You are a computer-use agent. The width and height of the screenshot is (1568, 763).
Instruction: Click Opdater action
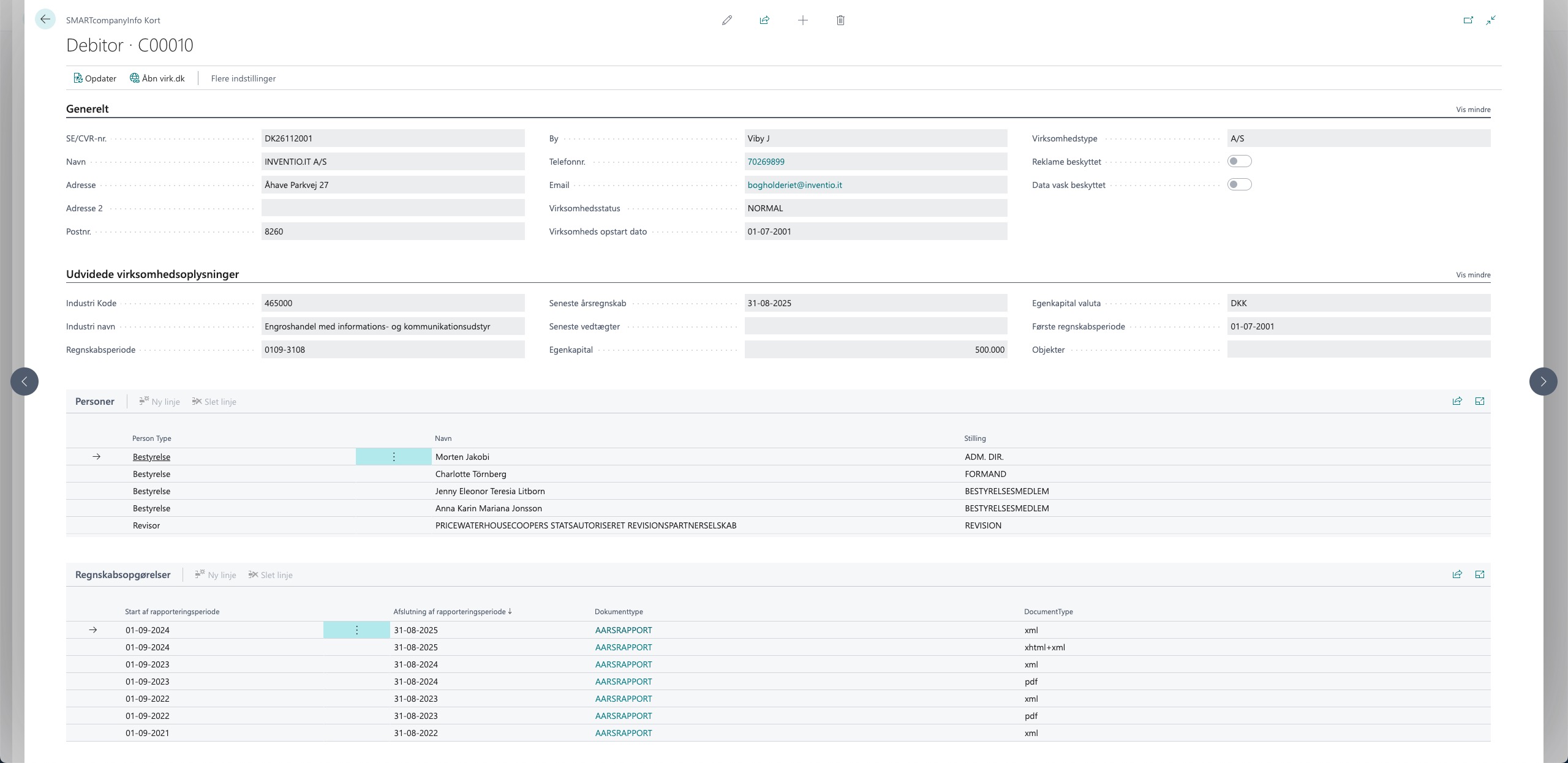point(95,78)
